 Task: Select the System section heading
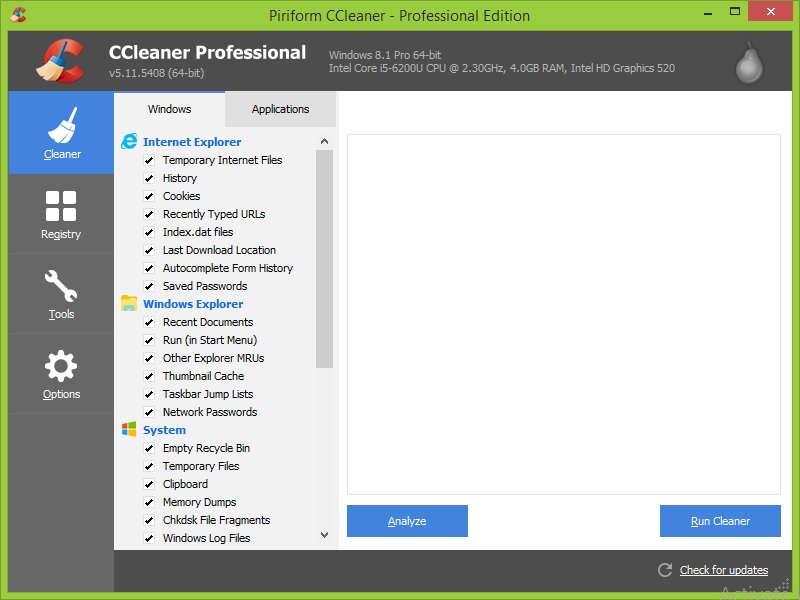(x=164, y=430)
